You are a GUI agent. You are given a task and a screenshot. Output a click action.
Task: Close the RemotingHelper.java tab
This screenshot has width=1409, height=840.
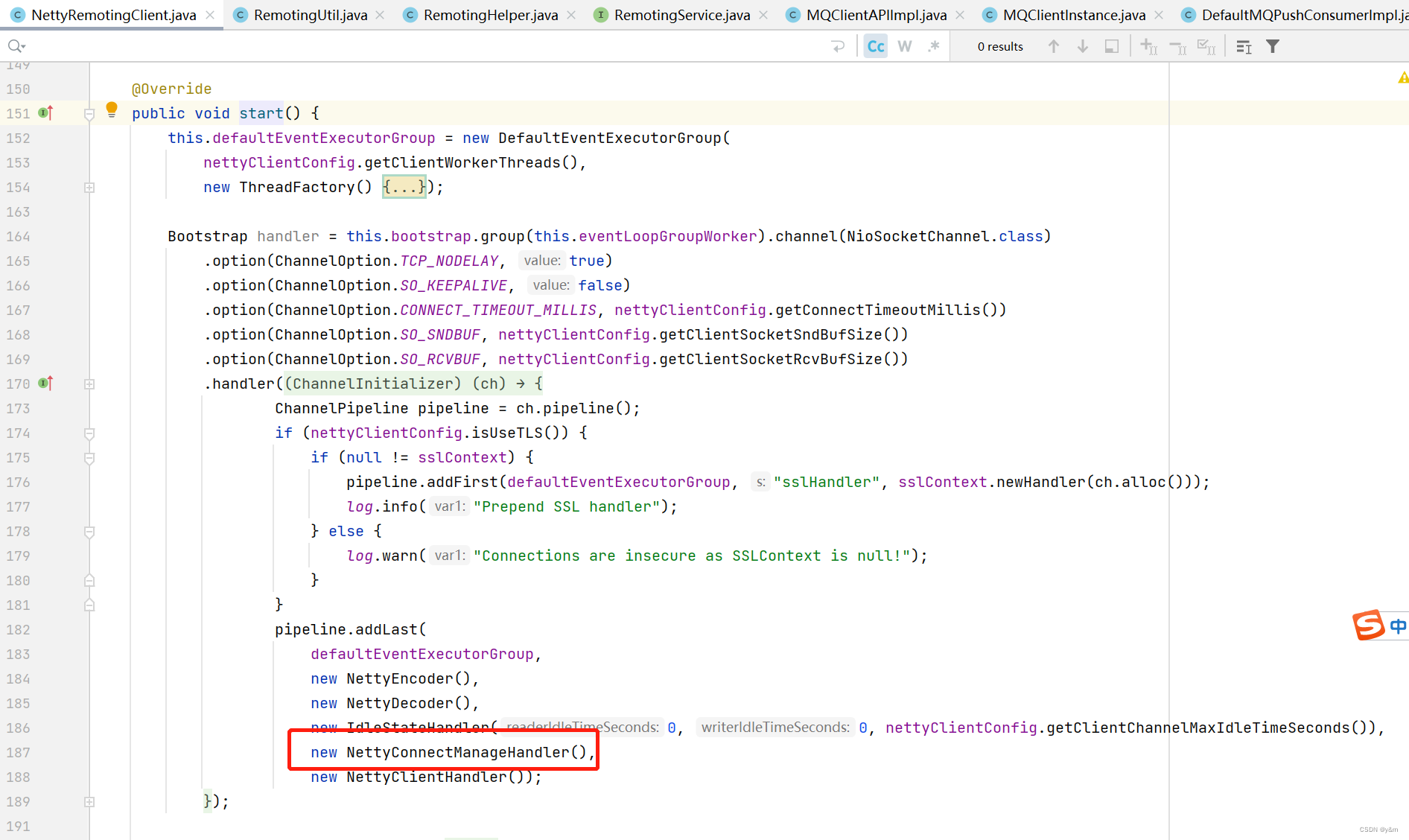pos(570,14)
